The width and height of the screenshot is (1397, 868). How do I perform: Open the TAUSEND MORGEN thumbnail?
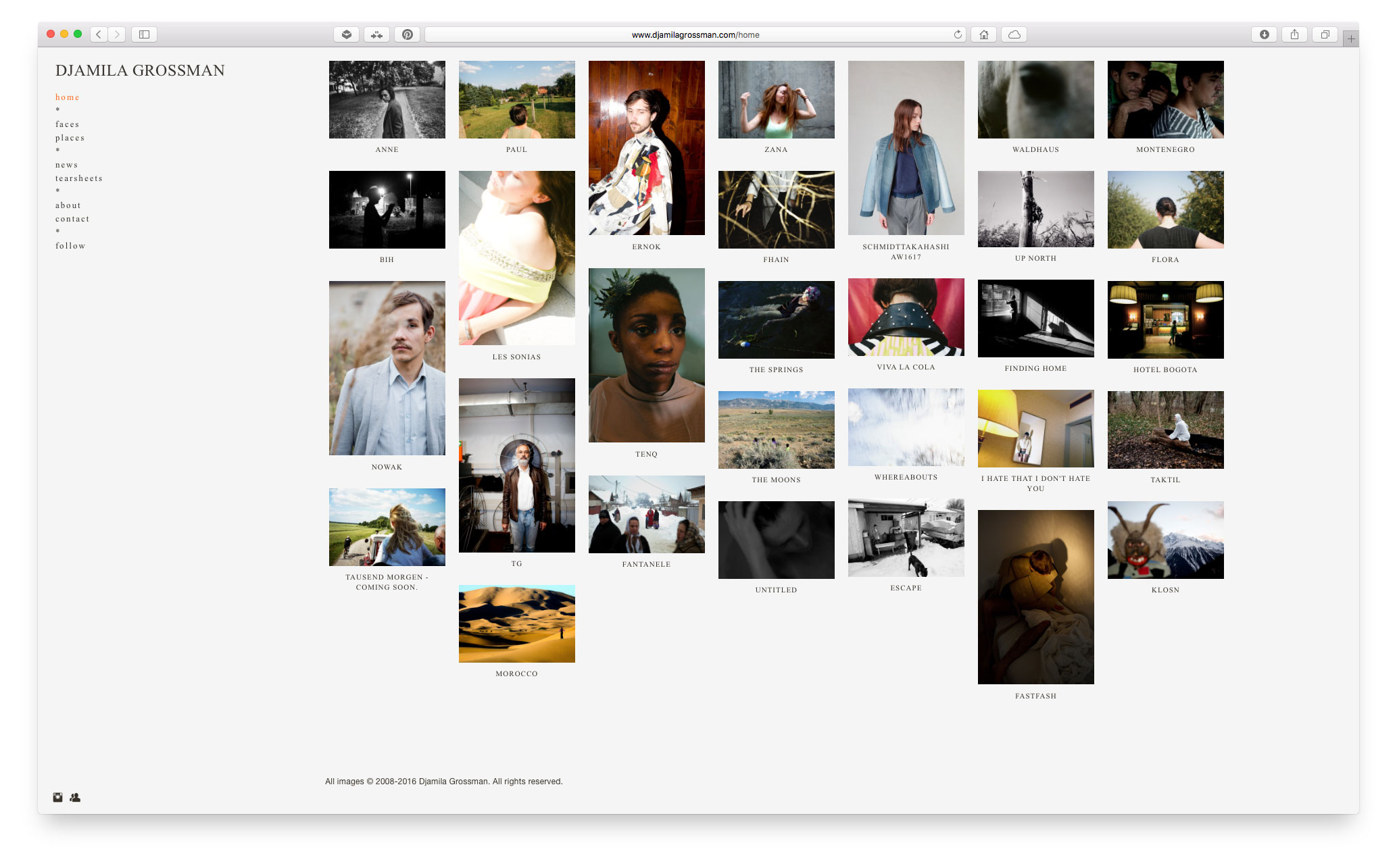pyautogui.click(x=387, y=527)
